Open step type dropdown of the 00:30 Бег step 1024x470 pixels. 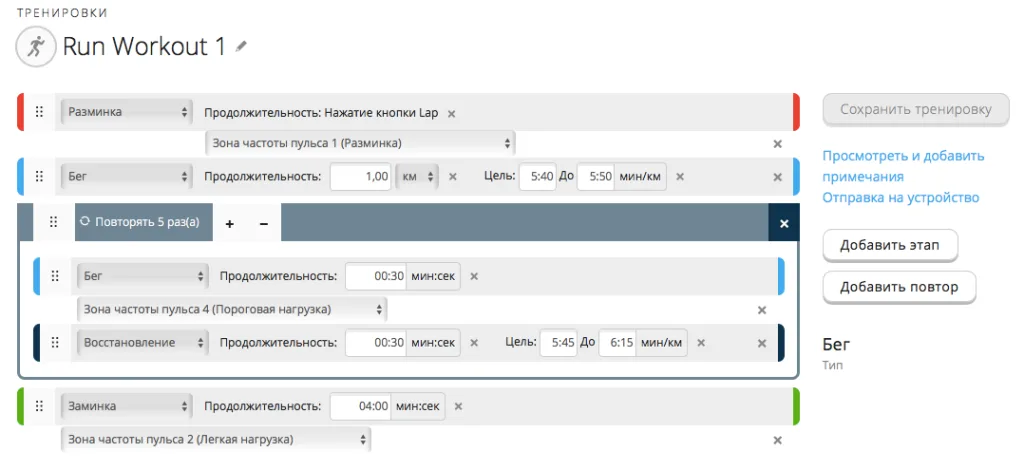click(x=142, y=276)
